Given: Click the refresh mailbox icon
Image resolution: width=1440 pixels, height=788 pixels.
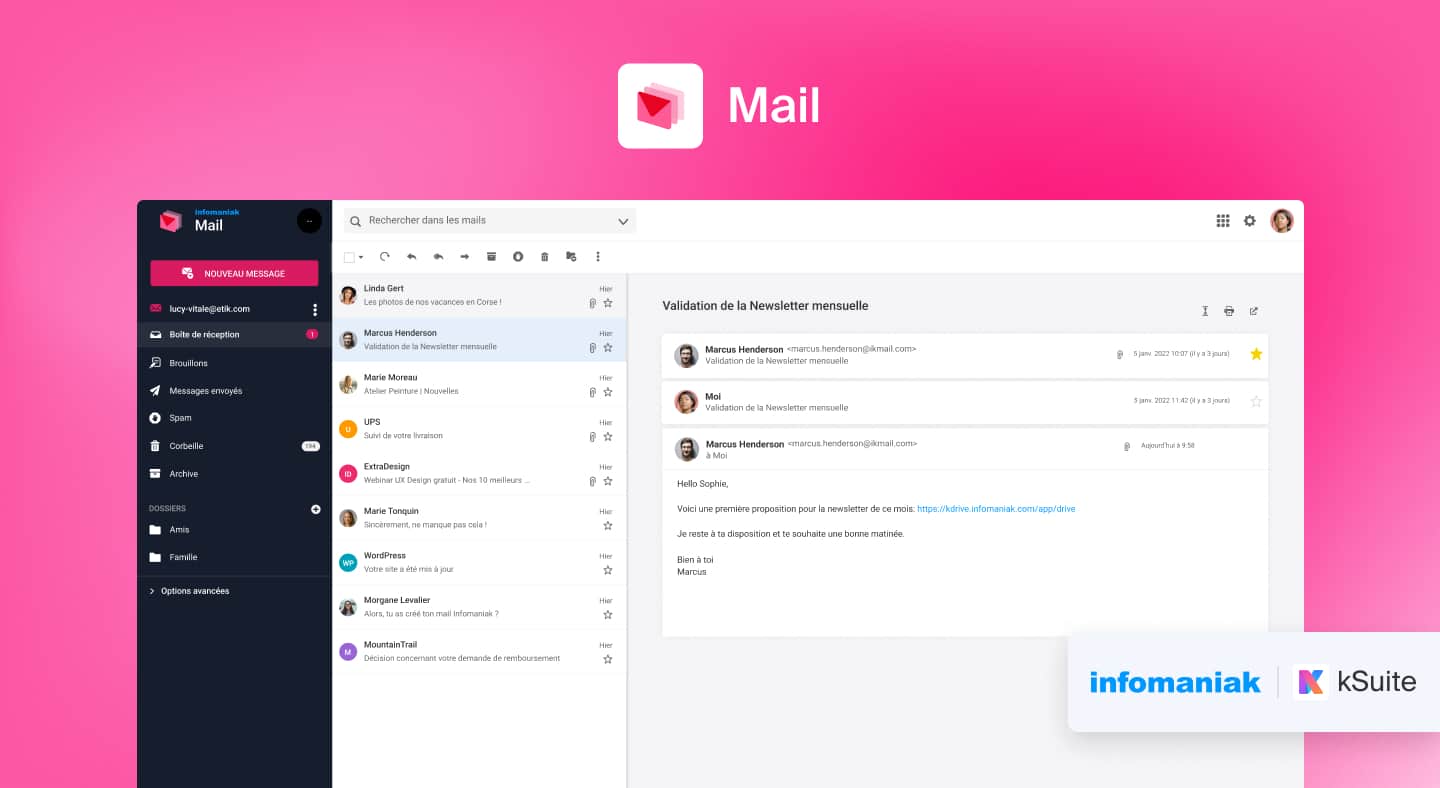Looking at the screenshot, I should pyautogui.click(x=385, y=257).
